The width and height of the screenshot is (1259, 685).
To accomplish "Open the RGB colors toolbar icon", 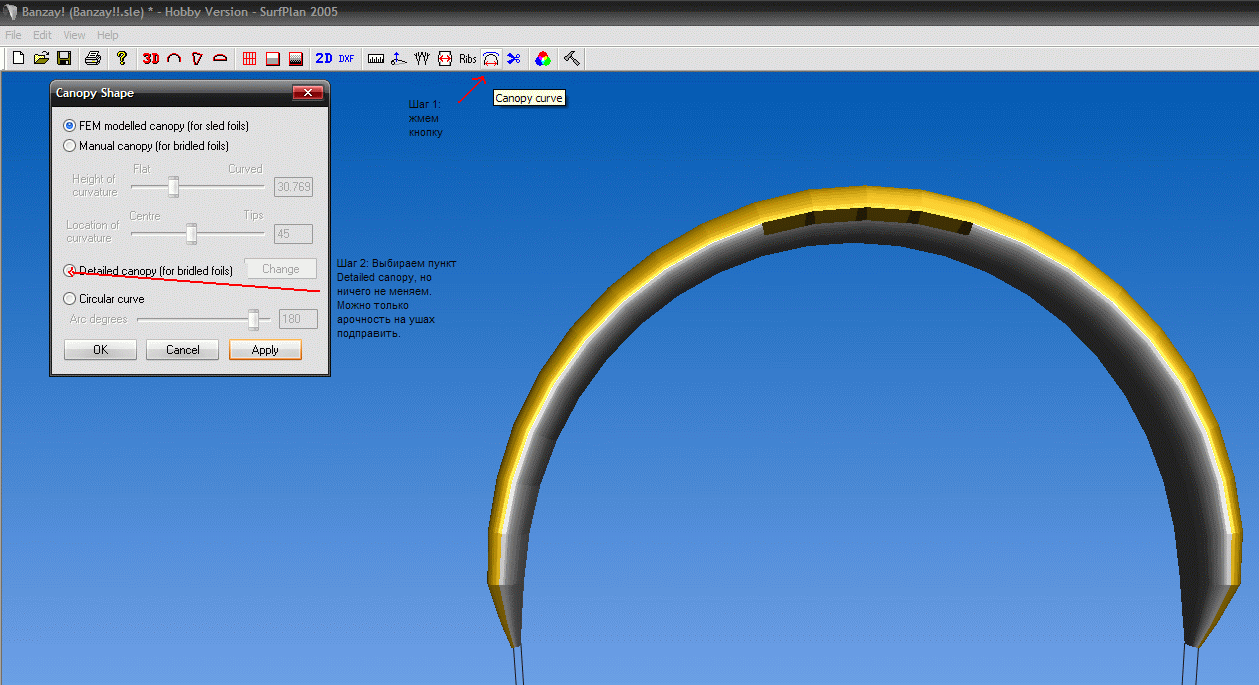I will 542,59.
